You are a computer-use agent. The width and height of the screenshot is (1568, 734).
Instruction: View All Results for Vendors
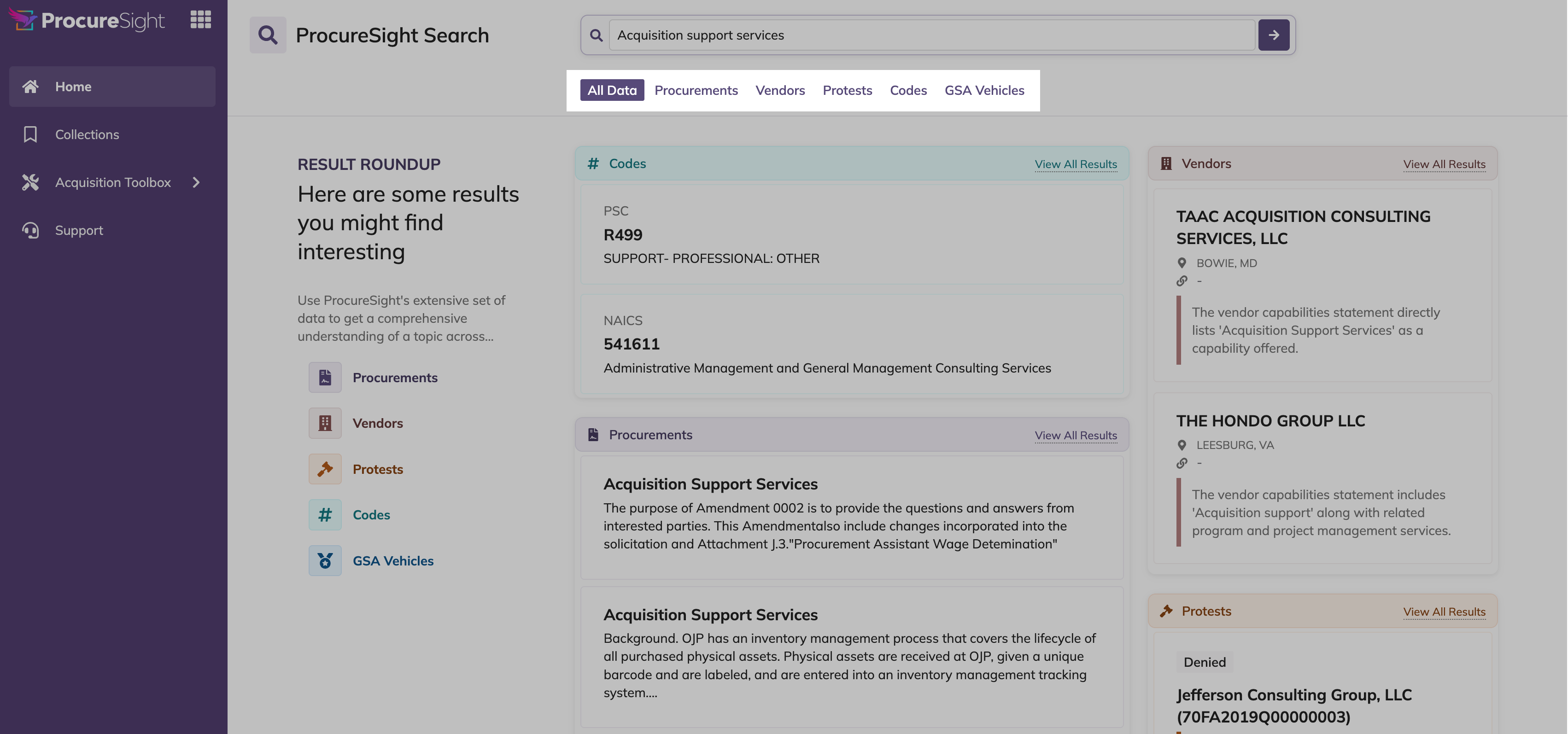(1444, 164)
